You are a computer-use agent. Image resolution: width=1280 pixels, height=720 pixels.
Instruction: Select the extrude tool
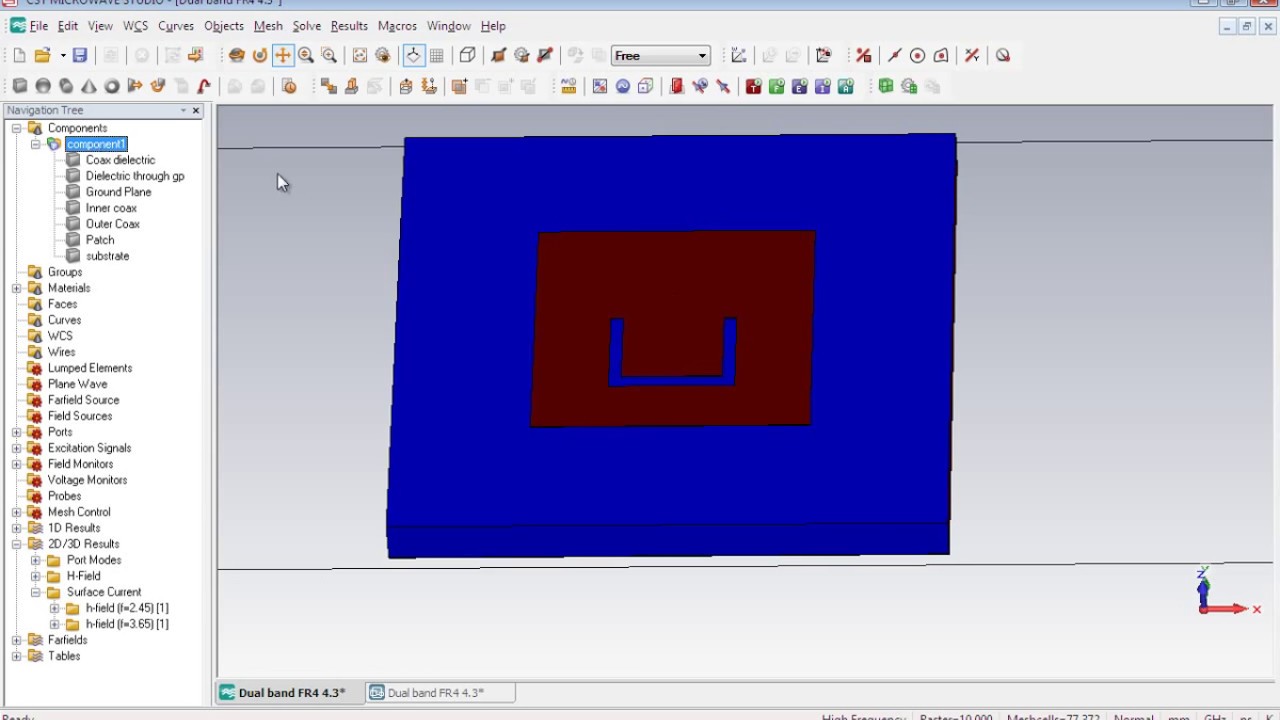point(135,87)
